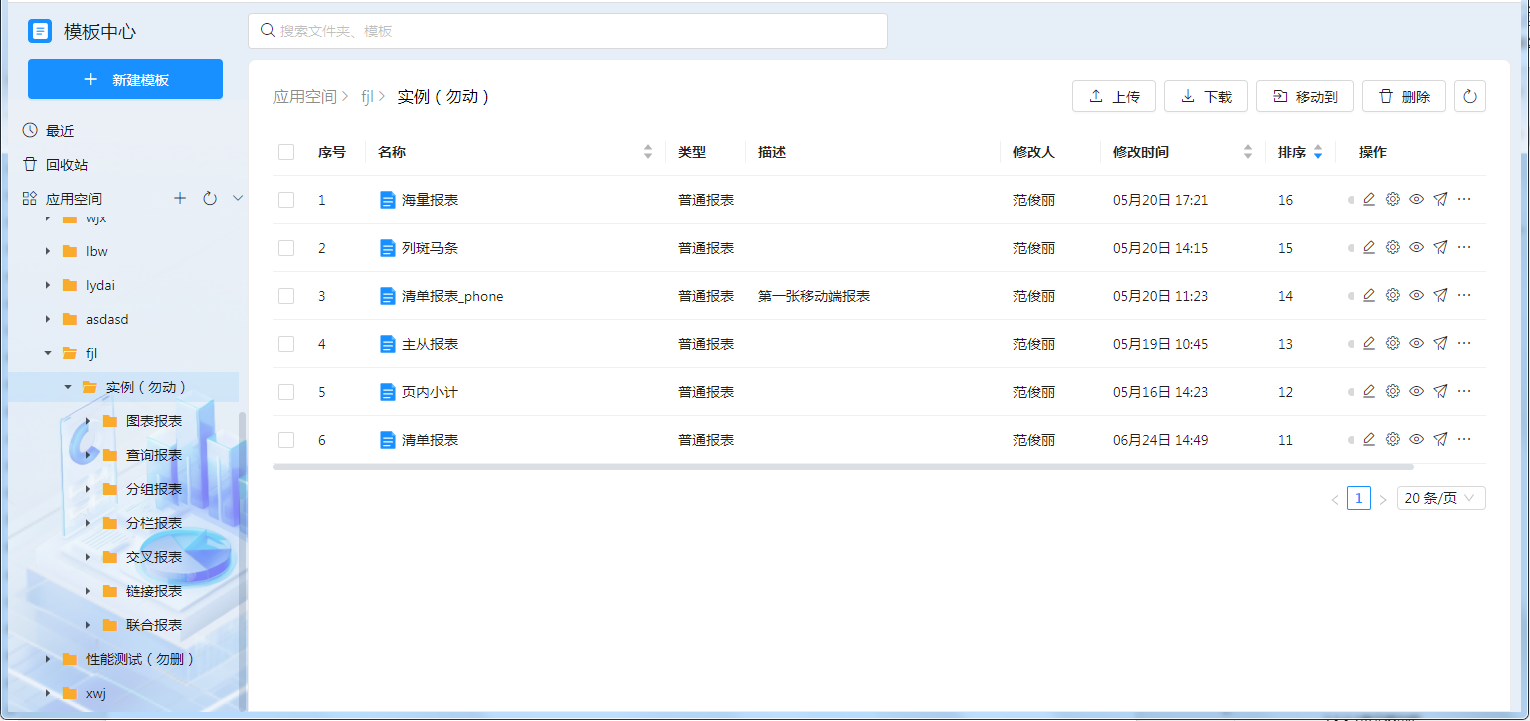Collapse the fjl folder in sidebar
The height and width of the screenshot is (721, 1530).
[48, 353]
